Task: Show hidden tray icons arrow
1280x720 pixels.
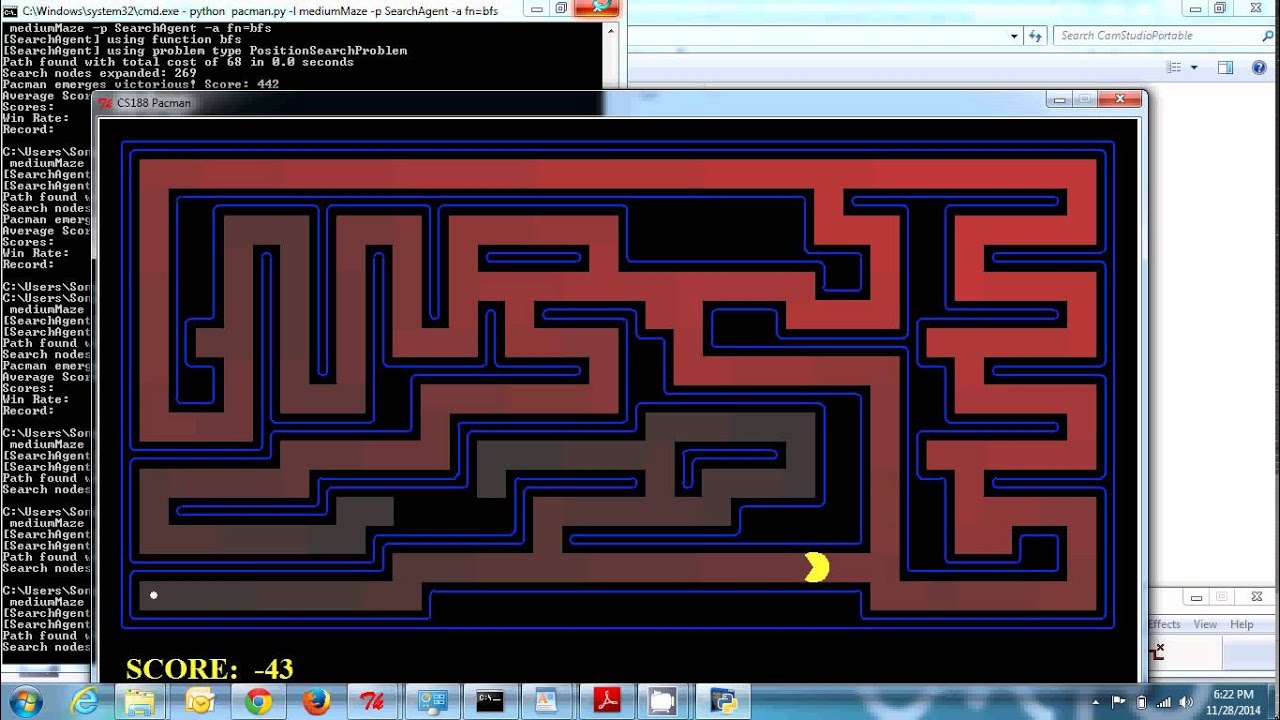Action: click(1098, 702)
